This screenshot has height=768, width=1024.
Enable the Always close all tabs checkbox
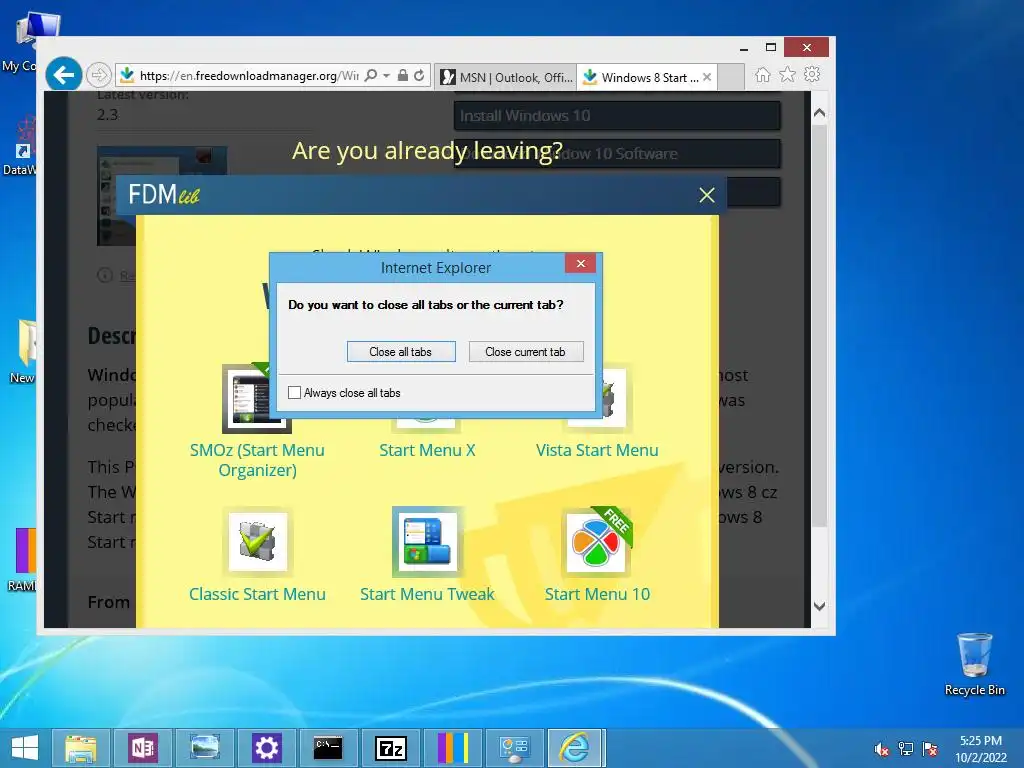295,392
